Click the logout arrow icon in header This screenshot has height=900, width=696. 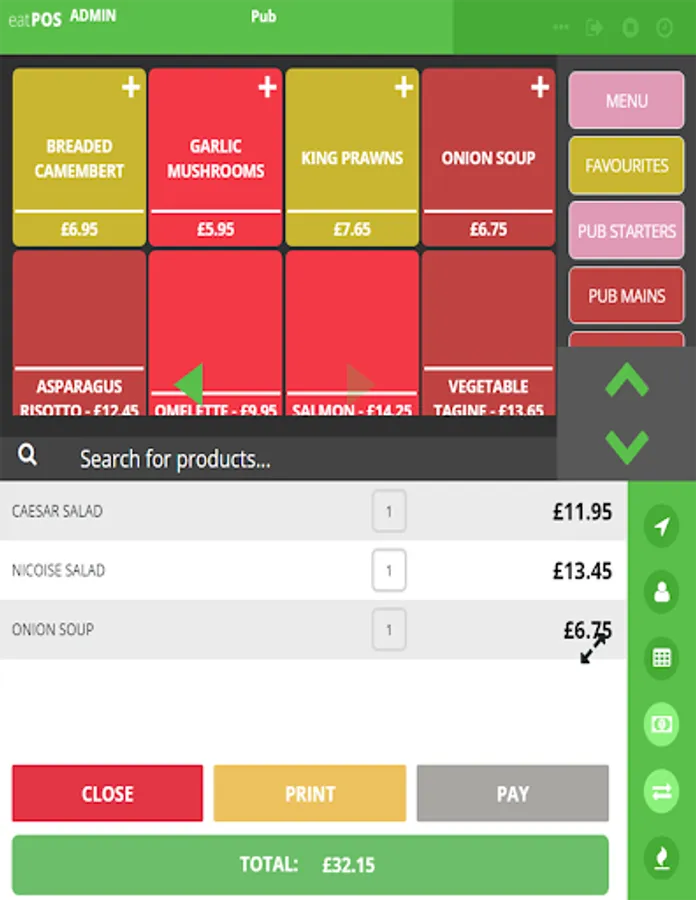(594, 27)
